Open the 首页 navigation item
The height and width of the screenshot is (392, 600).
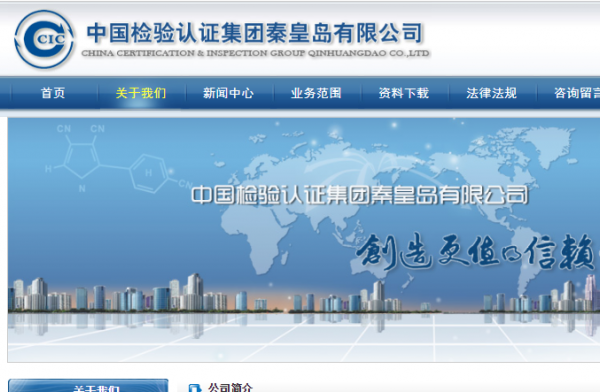[53, 93]
